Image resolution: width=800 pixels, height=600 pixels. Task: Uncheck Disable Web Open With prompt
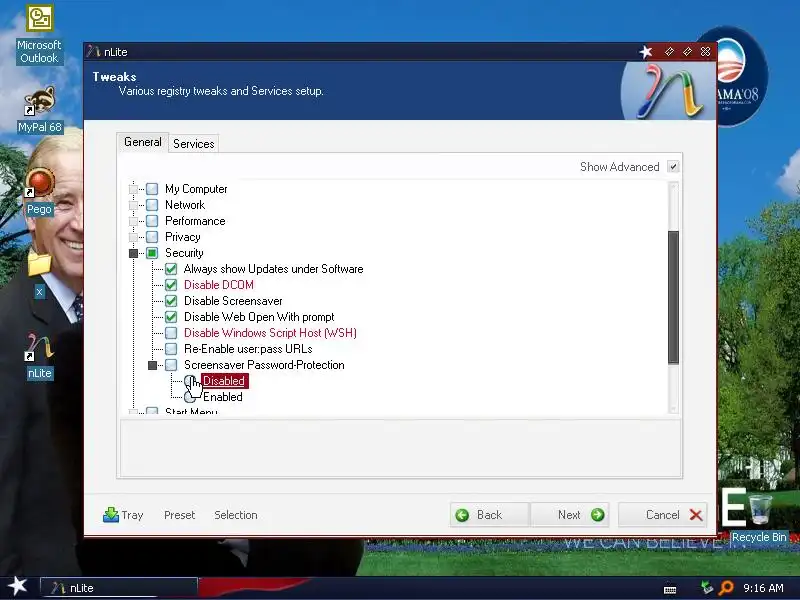(171, 317)
